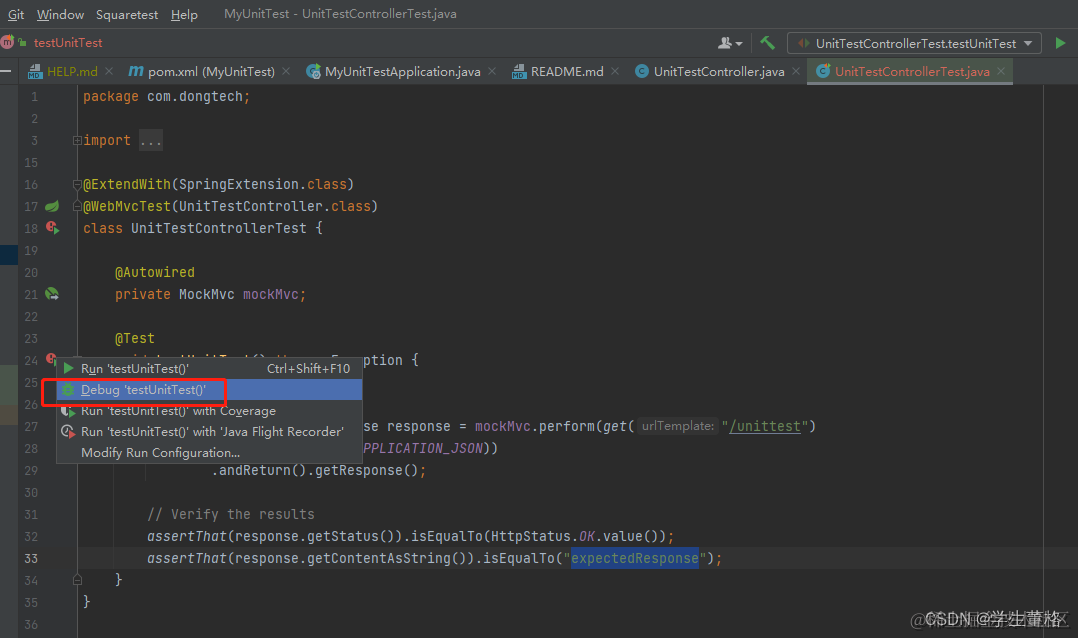Image resolution: width=1078 pixels, height=638 pixels.
Task: Click the autowired bean gutter icon on line 21
Action: 52,294
